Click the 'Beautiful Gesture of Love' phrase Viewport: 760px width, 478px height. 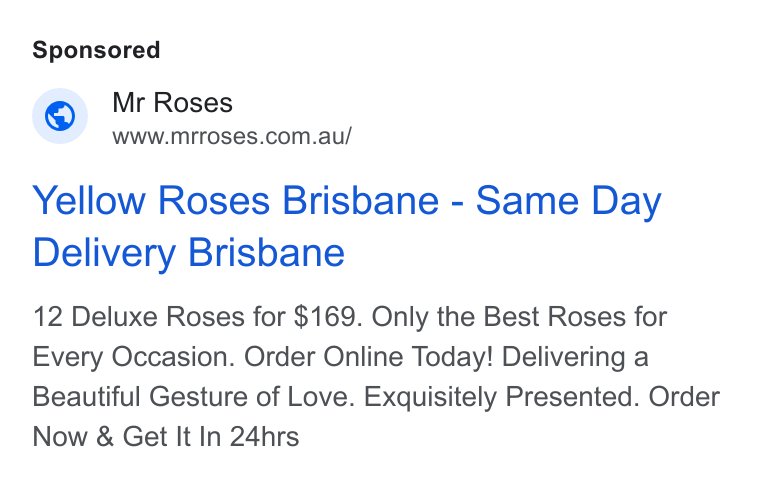(194, 397)
